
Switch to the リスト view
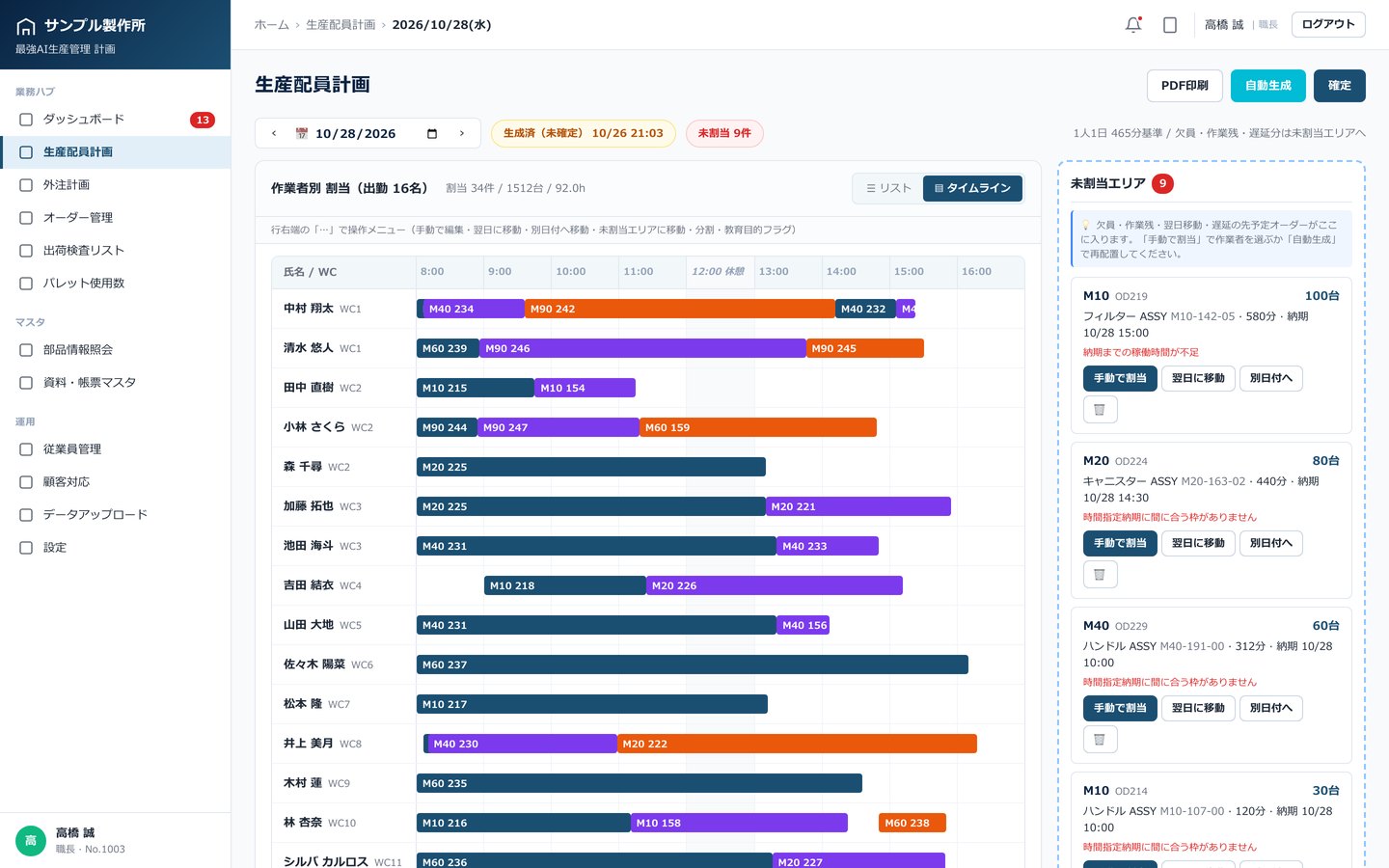tap(888, 188)
